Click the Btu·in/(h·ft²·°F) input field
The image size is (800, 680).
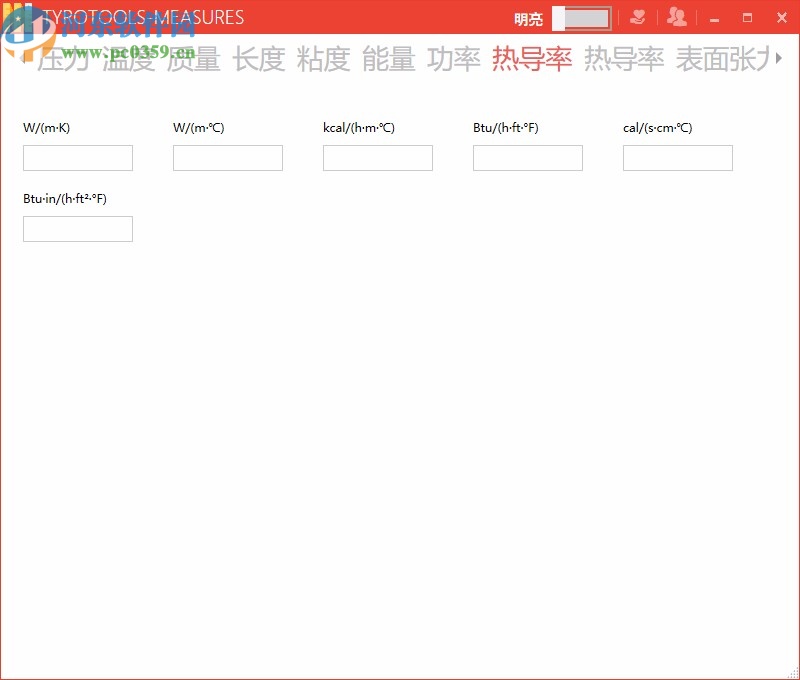[77, 228]
